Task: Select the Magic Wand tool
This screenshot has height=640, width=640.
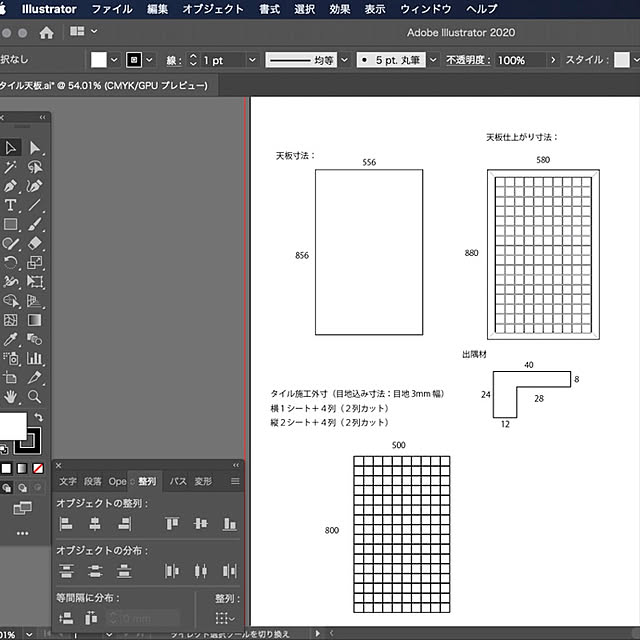Action: [11, 167]
